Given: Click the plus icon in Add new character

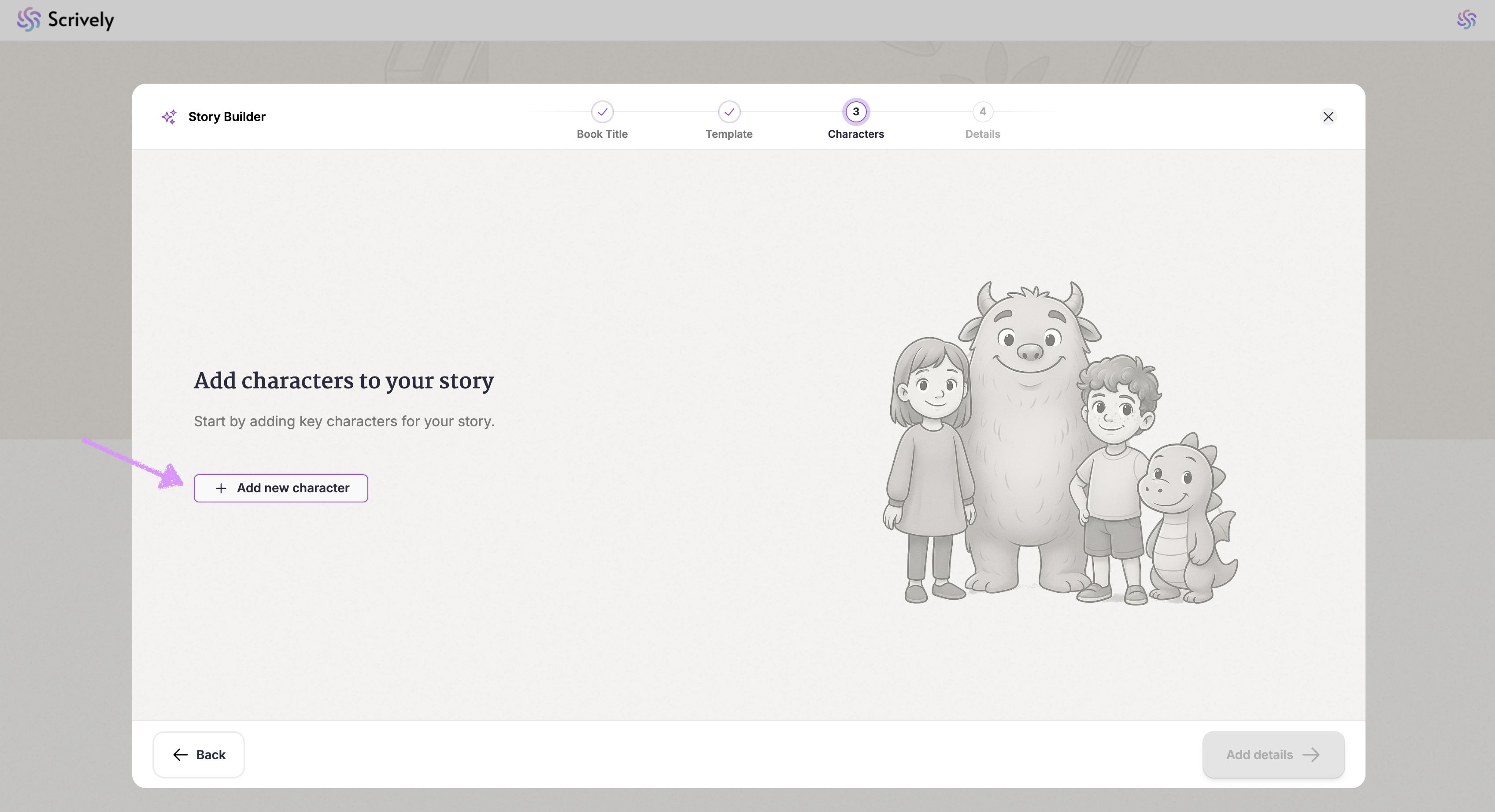Looking at the screenshot, I should point(221,488).
